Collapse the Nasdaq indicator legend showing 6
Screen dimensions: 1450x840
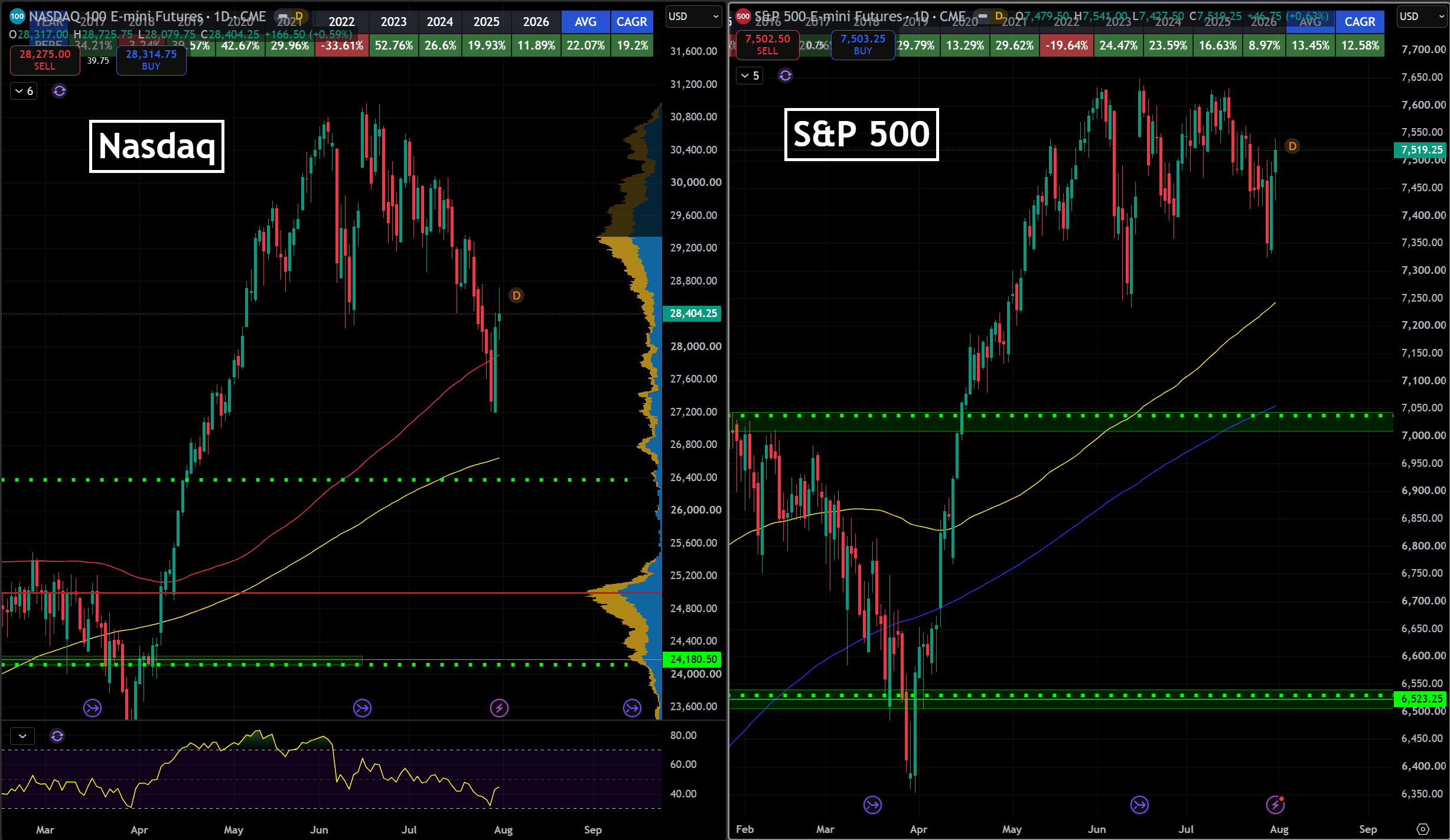click(24, 91)
